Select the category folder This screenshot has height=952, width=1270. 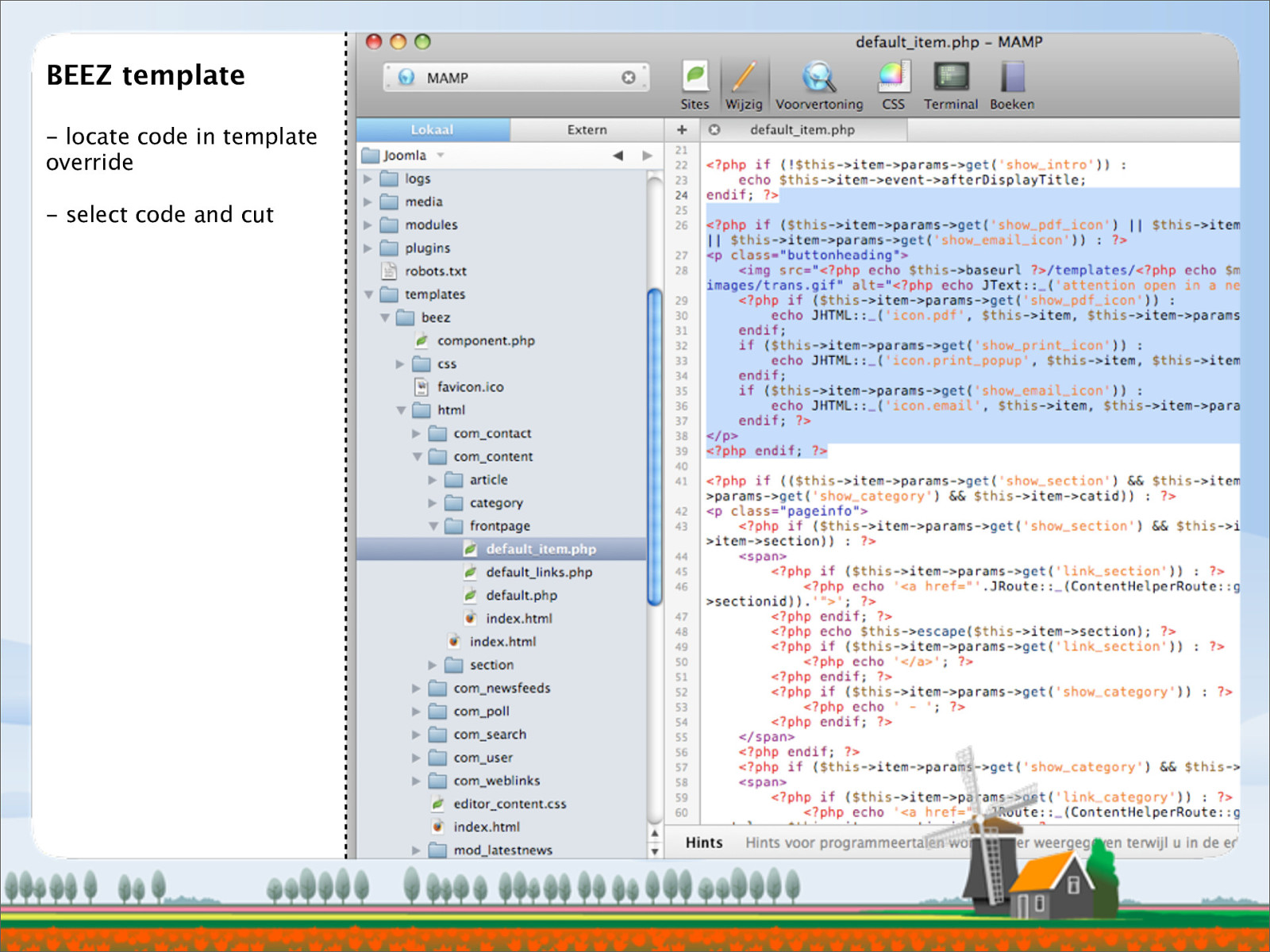(x=496, y=503)
